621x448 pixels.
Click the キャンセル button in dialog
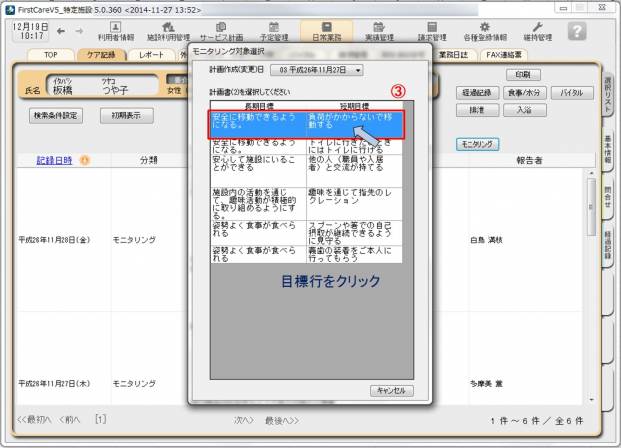pos(391,390)
